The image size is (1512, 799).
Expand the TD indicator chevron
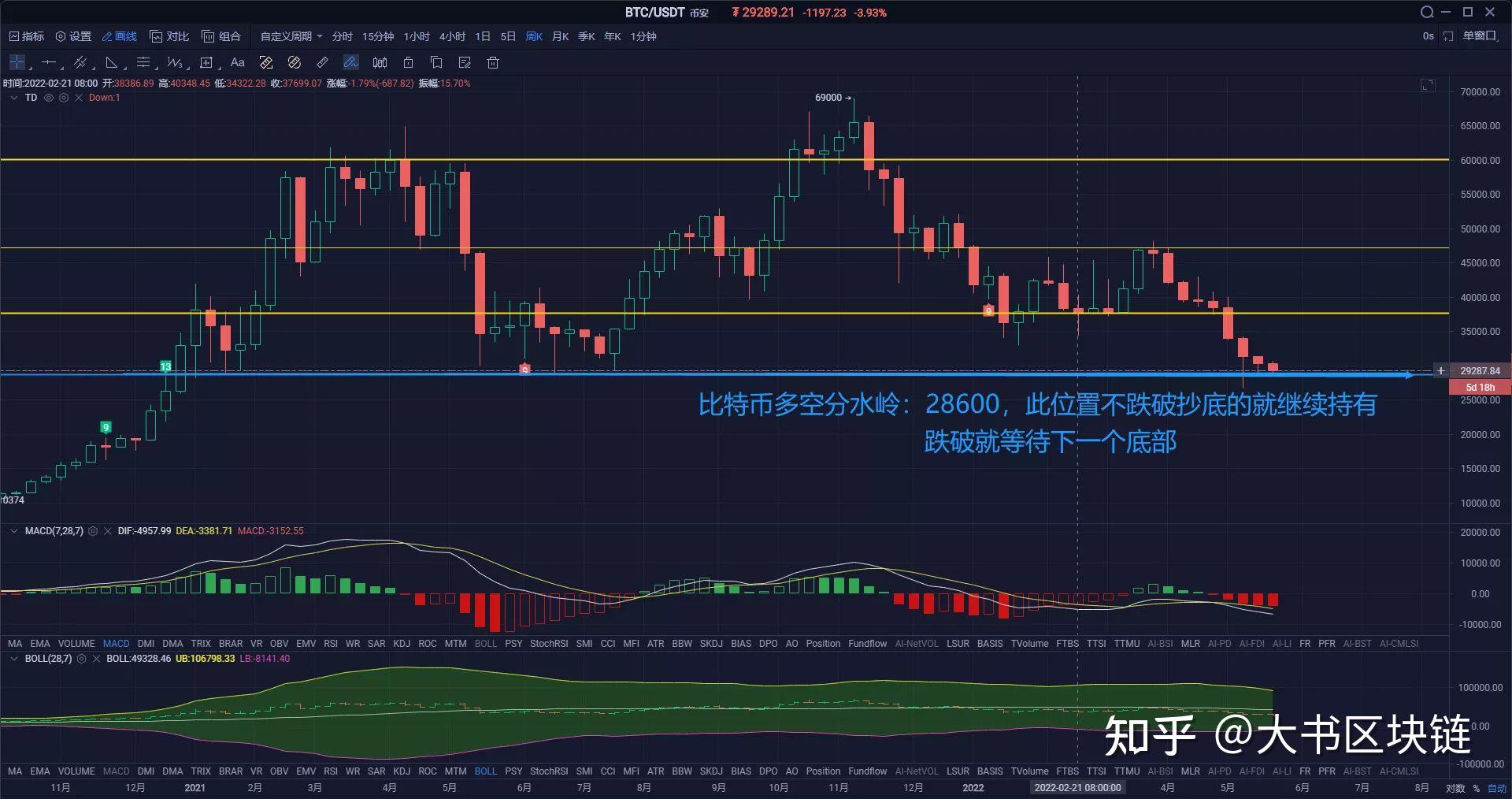coord(13,98)
